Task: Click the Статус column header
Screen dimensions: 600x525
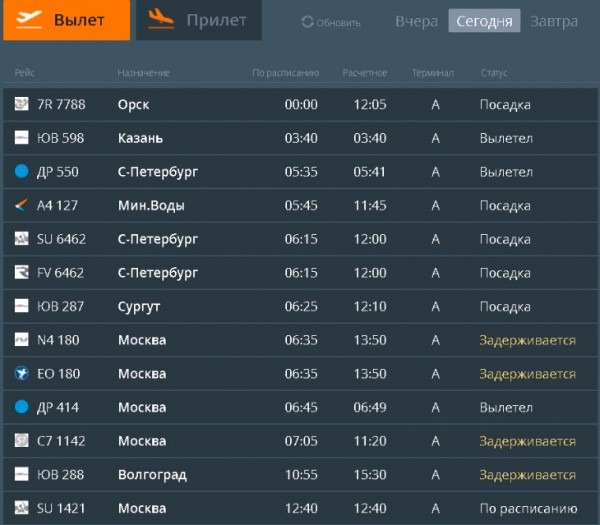Action: (494, 73)
